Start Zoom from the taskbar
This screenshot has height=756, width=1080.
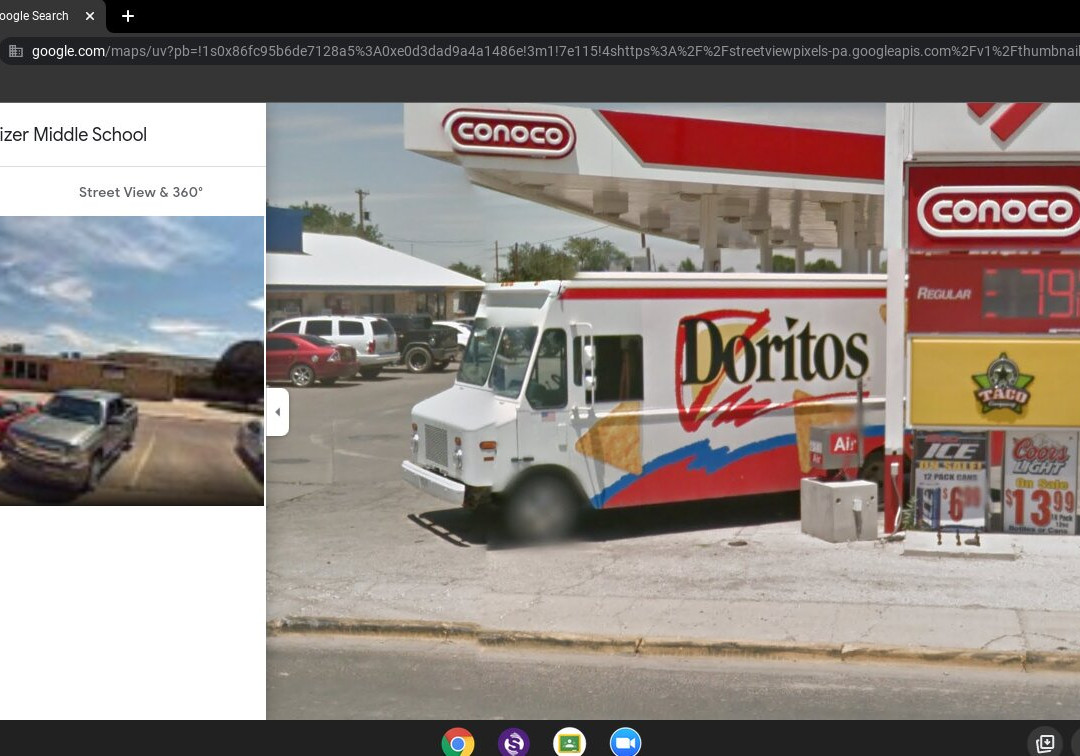(625, 743)
